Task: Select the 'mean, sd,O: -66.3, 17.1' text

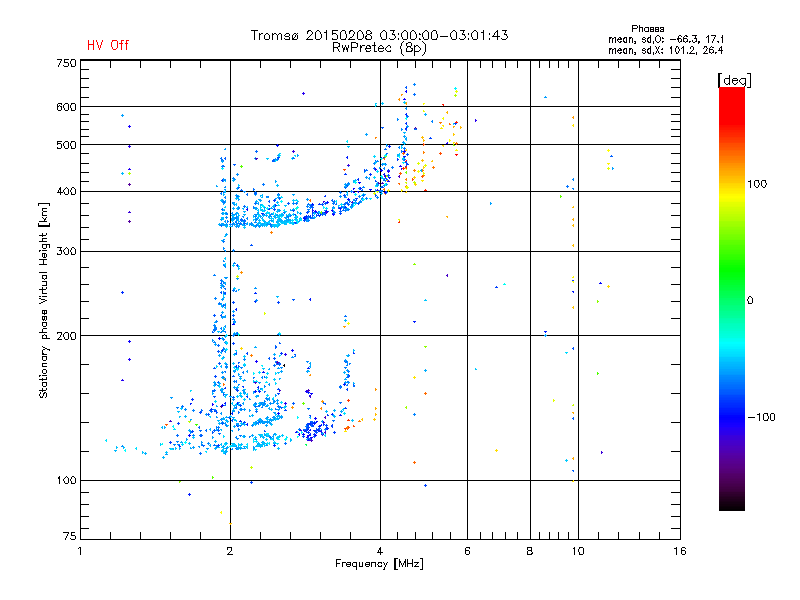Action: [666, 39]
